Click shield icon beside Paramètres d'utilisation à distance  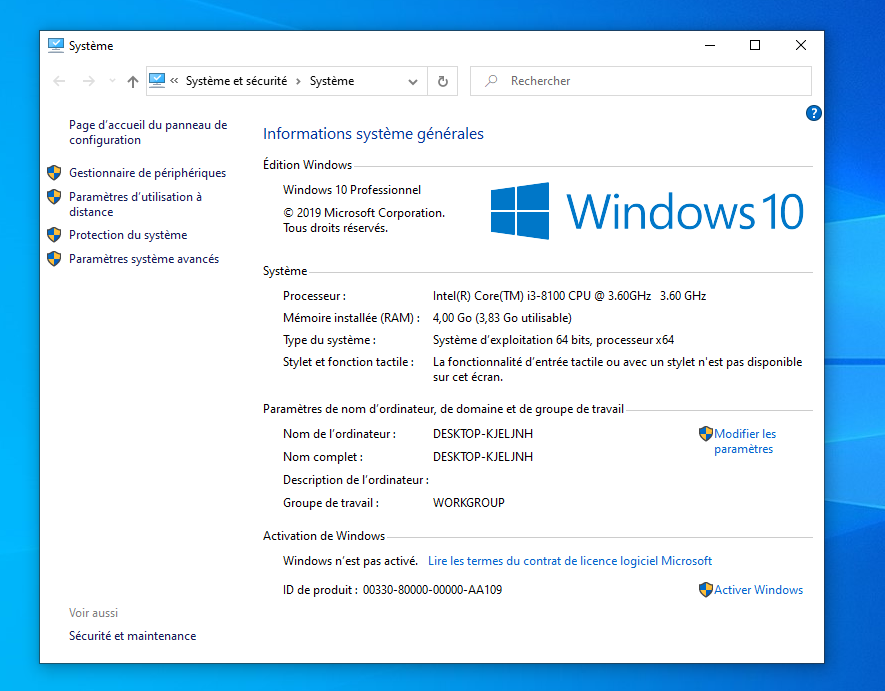(x=54, y=196)
